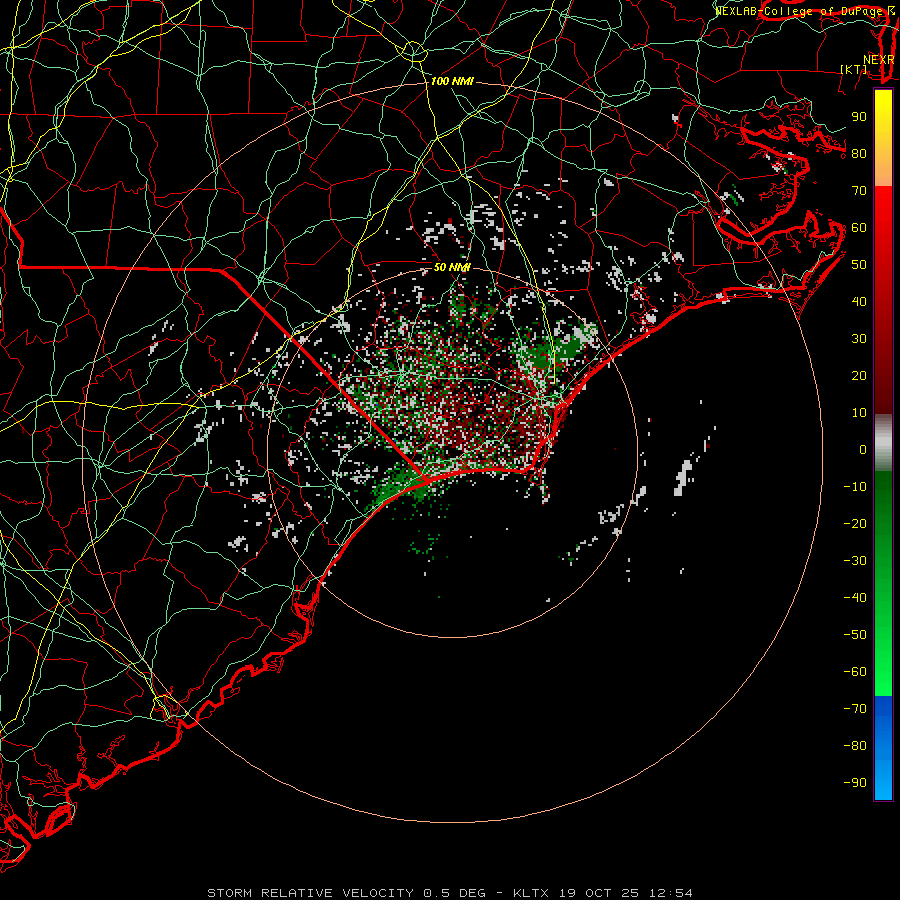
Task: Click the -20 knot scale label
Action: click(855, 523)
